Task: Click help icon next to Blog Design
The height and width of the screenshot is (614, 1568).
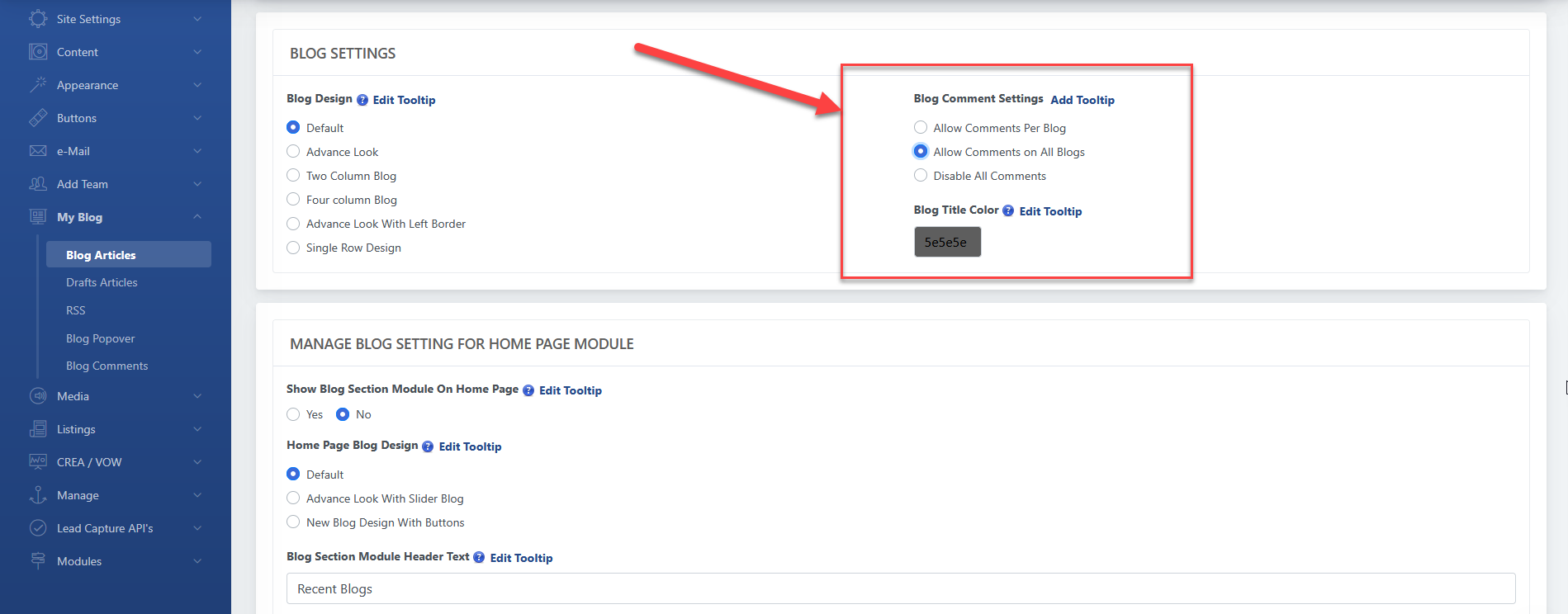Action: click(362, 100)
